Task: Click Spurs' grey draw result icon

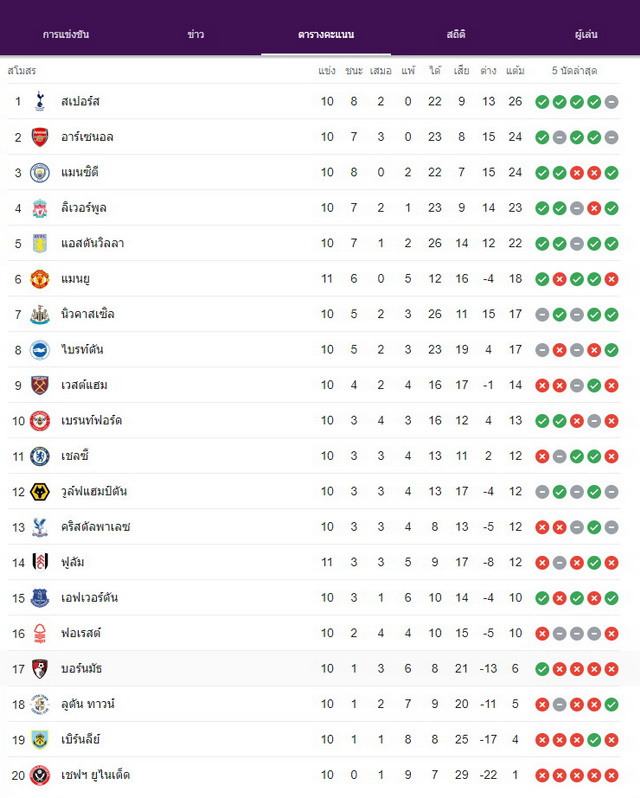Action: click(612, 102)
